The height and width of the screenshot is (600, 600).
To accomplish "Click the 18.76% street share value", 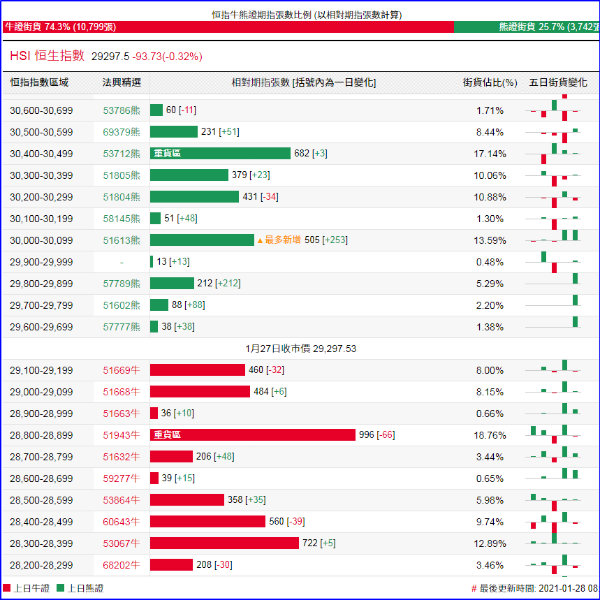I will click(490, 435).
